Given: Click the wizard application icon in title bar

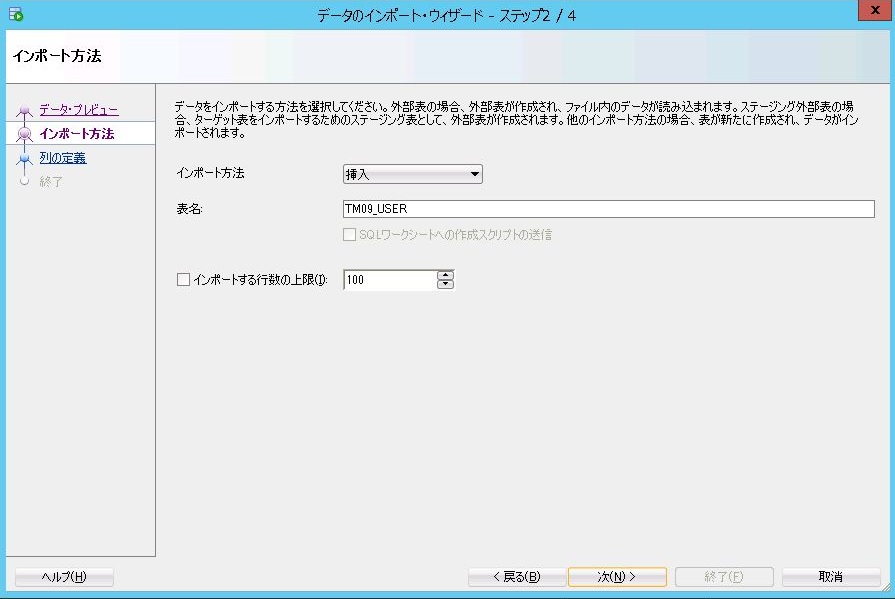Looking at the screenshot, I should 15,15.
